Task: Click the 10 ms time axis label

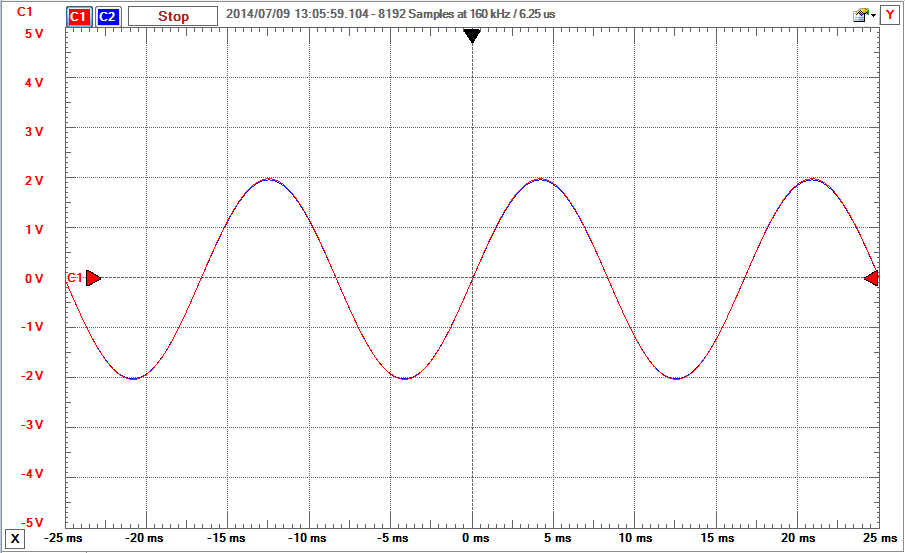Action: pos(635,538)
